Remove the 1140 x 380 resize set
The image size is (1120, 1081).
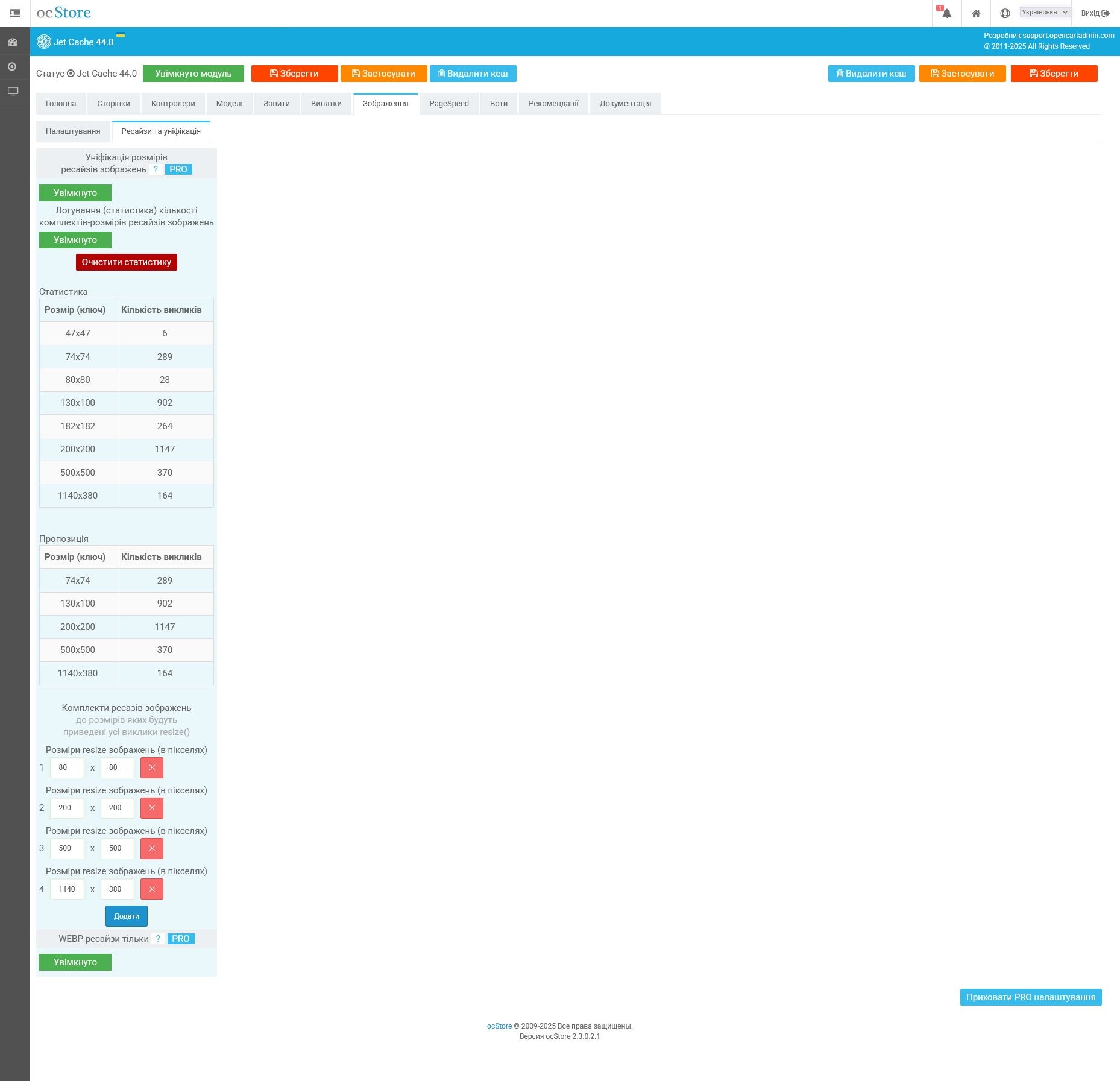[x=152, y=889]
